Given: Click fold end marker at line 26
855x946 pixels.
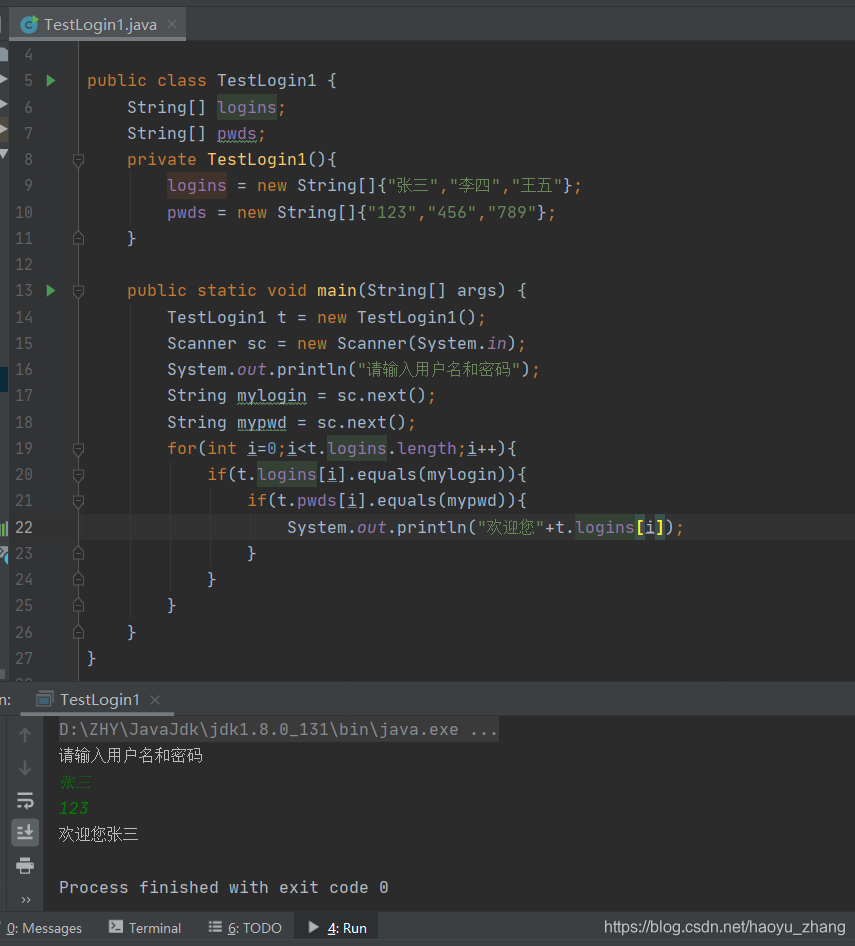Looking at the screenshot, I should pos(78,632).
